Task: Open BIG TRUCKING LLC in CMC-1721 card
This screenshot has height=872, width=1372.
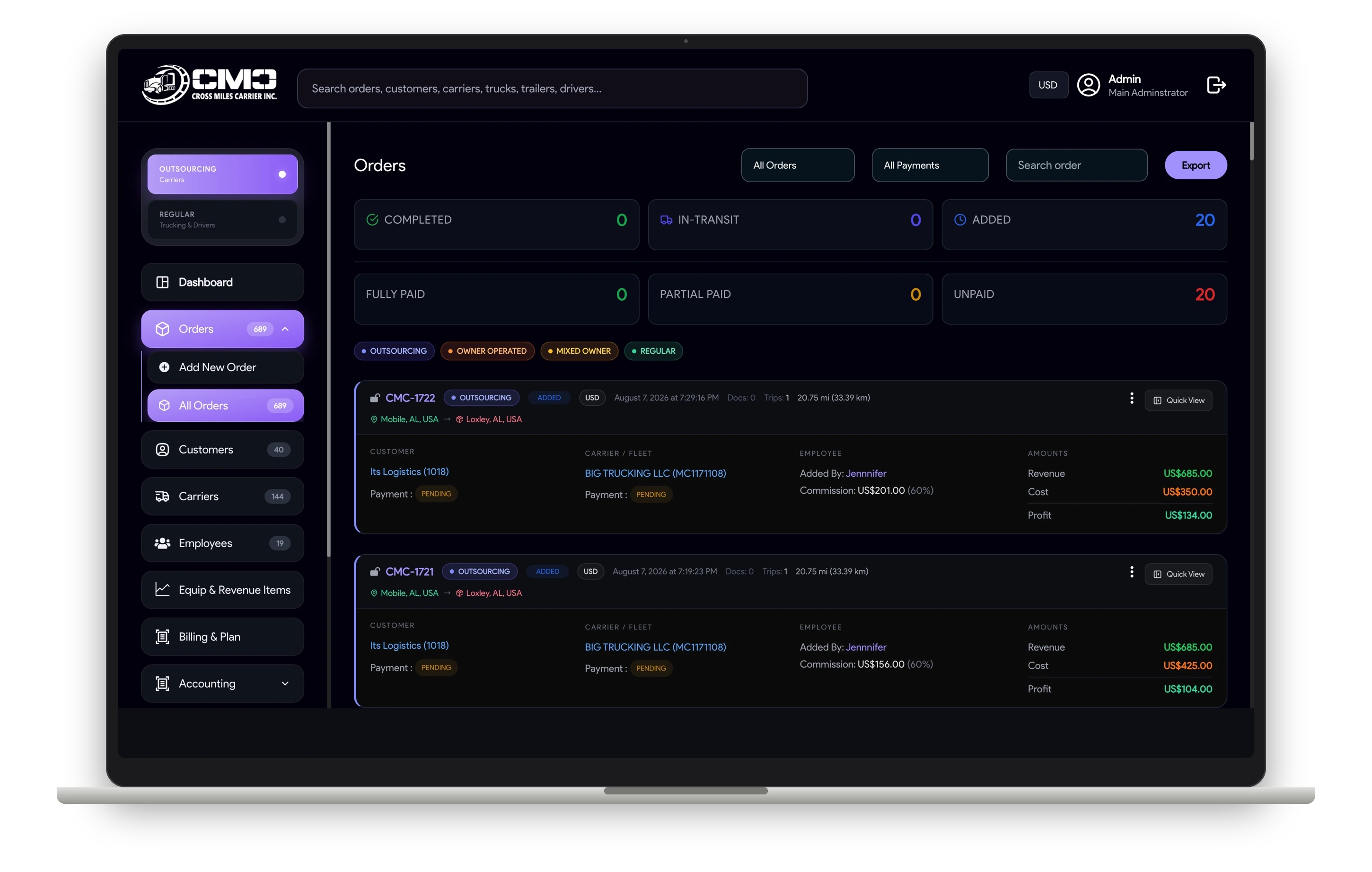Action: pyautogui.click(x=655, y=647)
